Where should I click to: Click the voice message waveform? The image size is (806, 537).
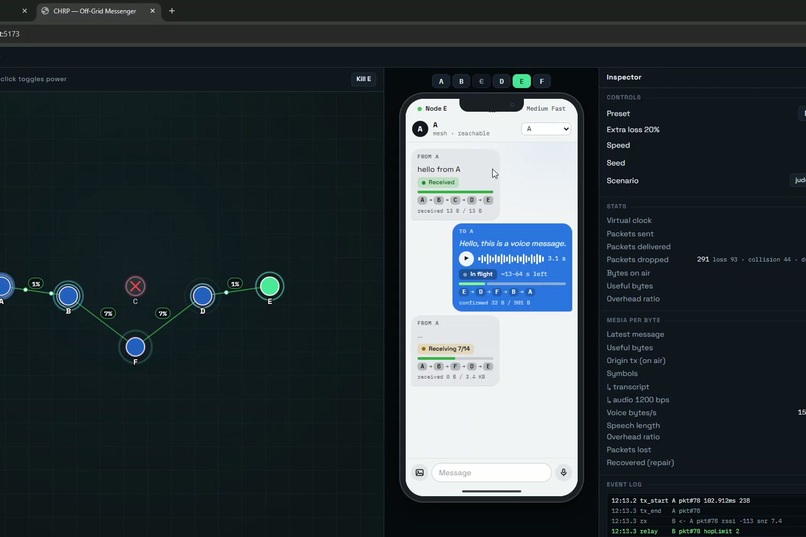pyautogui.click(x=510, y=258)
